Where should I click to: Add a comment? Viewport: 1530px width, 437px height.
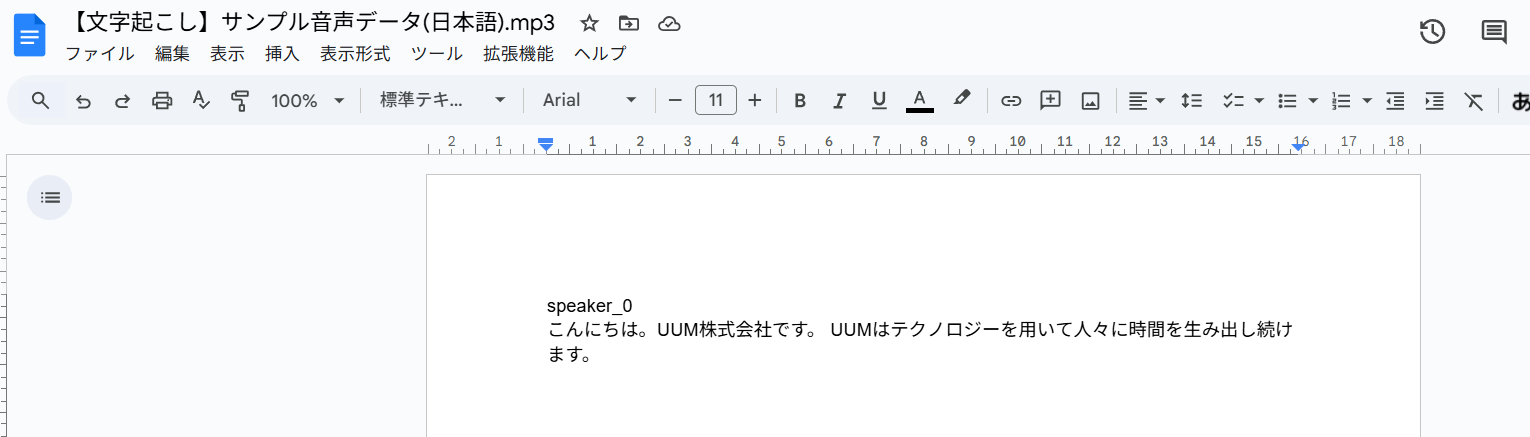(1050, 100)
